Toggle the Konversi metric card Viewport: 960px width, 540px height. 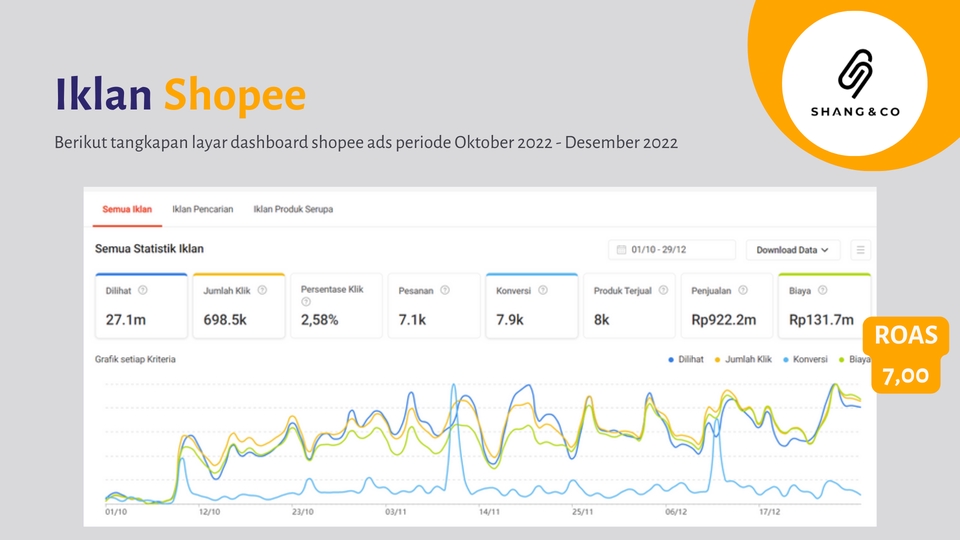[x=531, y=306]
